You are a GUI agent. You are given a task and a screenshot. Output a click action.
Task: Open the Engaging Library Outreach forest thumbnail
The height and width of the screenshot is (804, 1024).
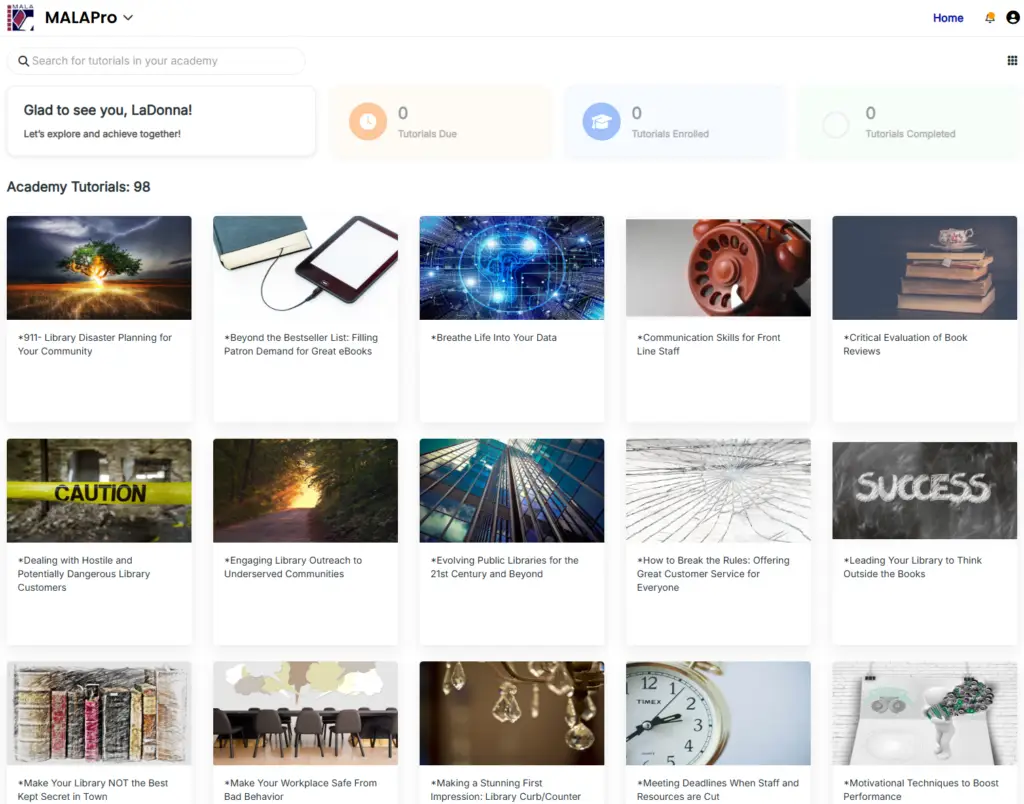coord(306,490)
